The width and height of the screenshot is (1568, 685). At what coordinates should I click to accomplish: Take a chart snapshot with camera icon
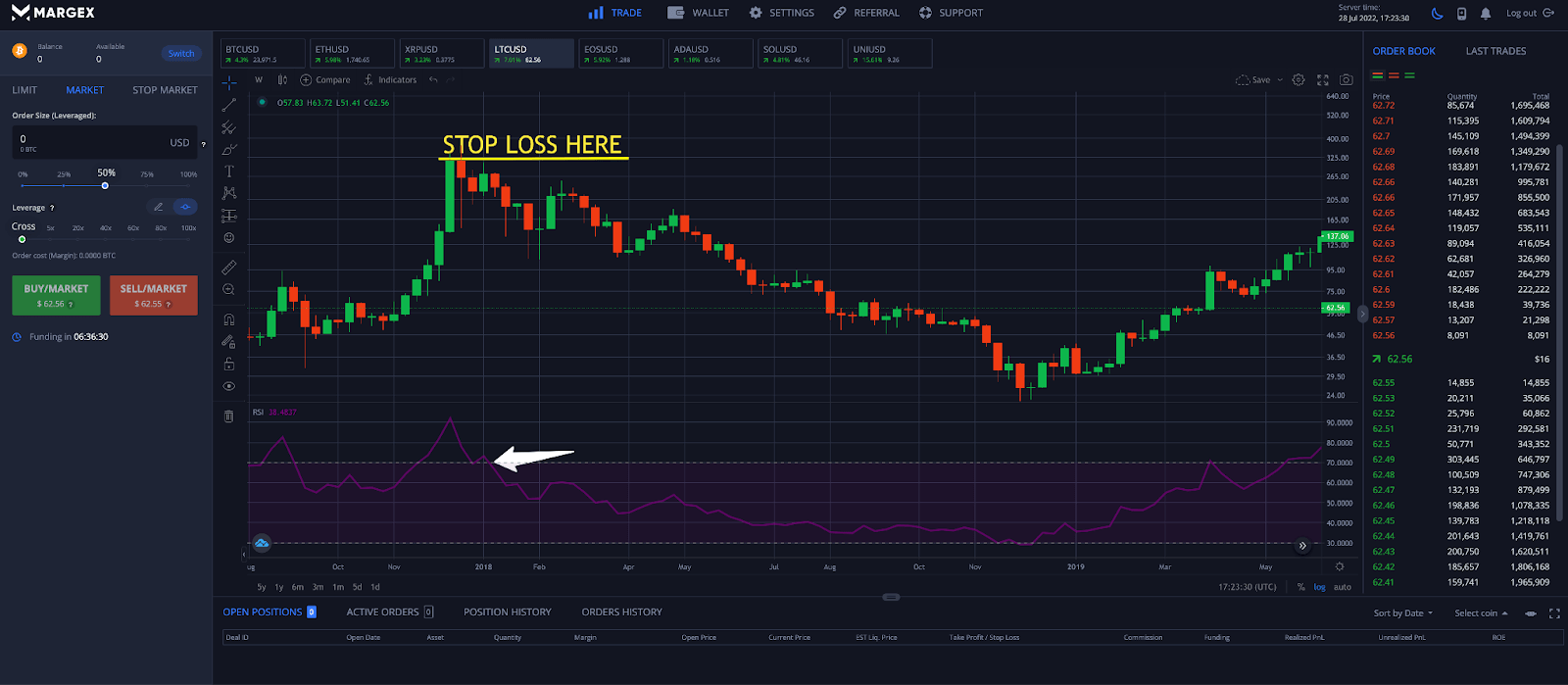(x=1347, y=80)
